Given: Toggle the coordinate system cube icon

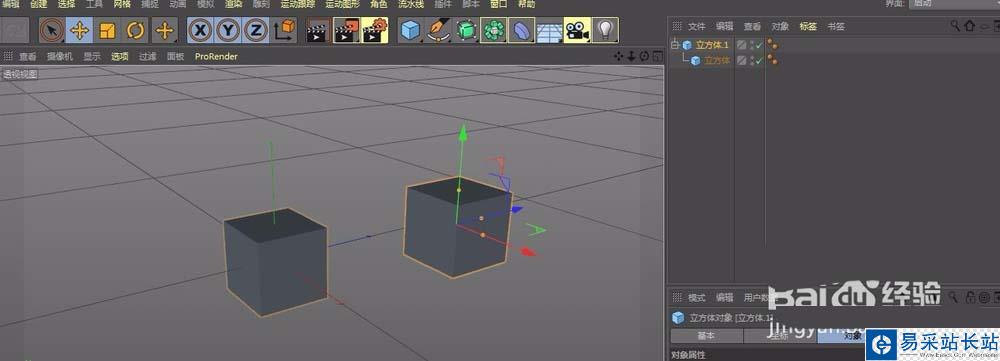Looking at the screenshot, I should 284,30.
